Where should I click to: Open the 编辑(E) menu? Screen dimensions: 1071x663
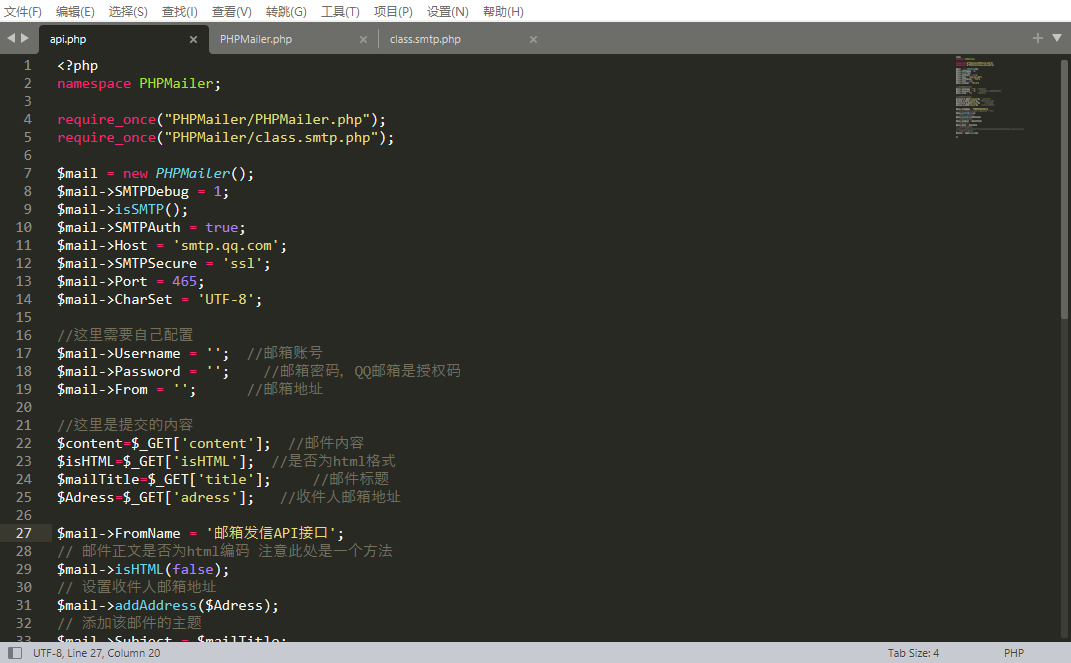[75, 11]
